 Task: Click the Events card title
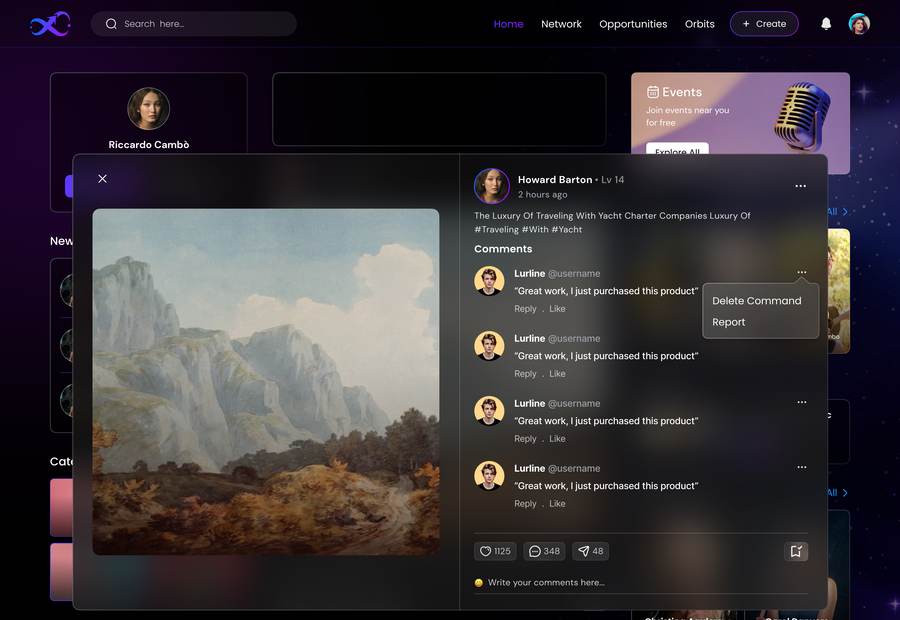click(682, 92)
